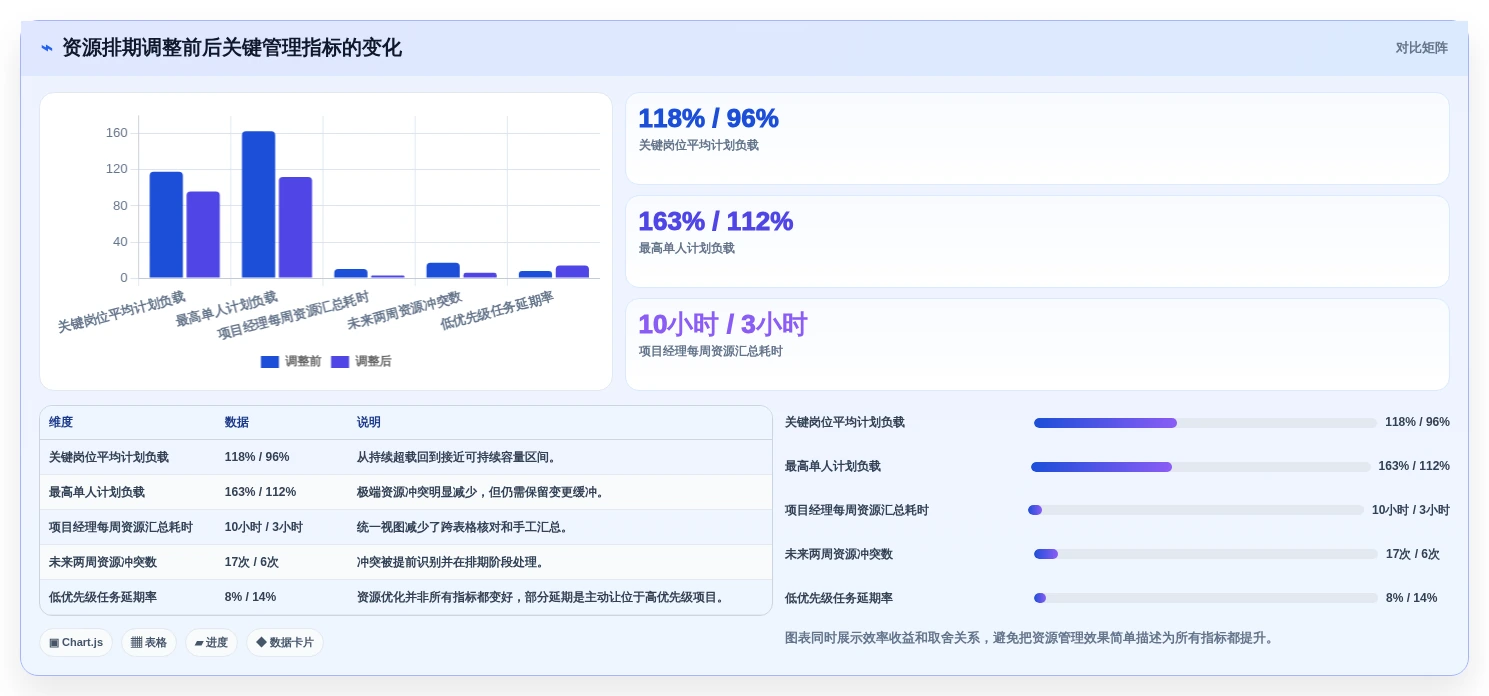1489x696 pixels.
Task: Click the 未来两周资源冲突数 progress bar
Action: (x=1206, y=554)
